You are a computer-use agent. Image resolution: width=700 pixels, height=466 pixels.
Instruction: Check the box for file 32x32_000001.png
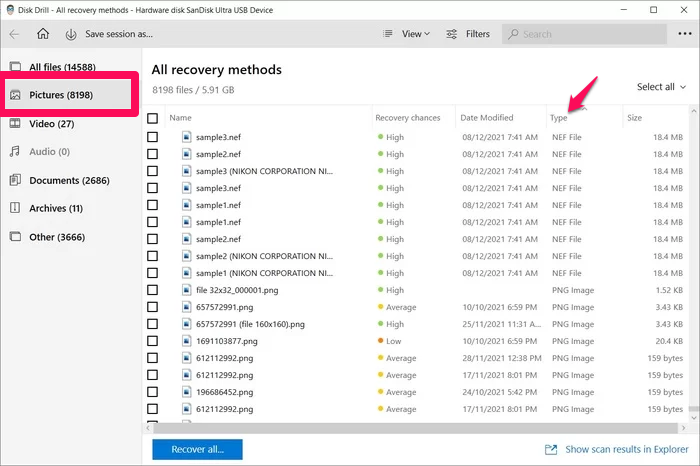pos(153,290)
